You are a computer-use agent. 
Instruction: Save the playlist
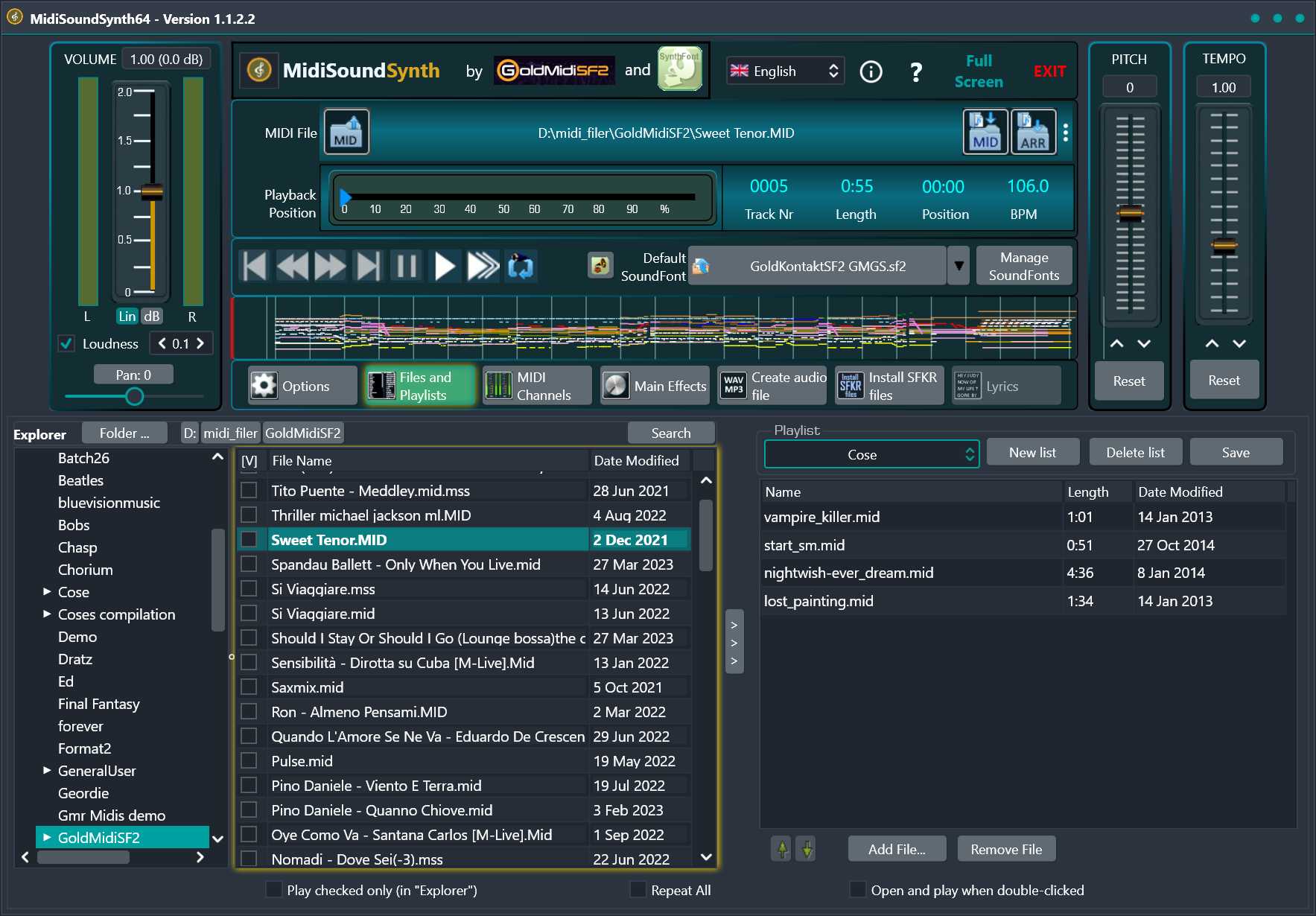[x=1236, y=452]
